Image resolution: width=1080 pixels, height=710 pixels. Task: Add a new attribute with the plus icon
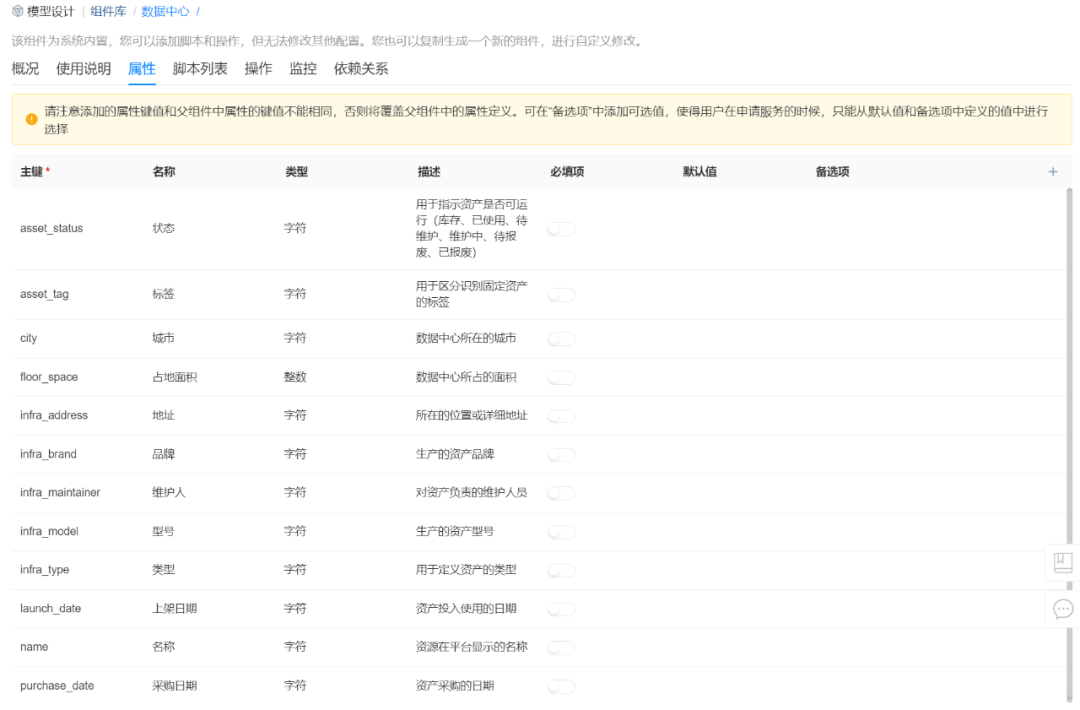(x=1052, y=171)
